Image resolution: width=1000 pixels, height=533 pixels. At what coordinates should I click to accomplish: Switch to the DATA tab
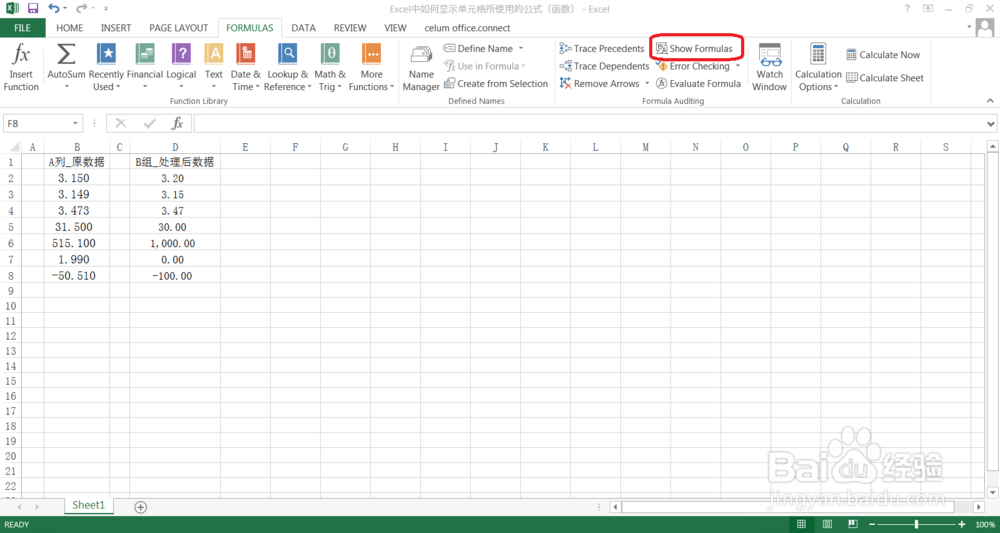point(304,28)
